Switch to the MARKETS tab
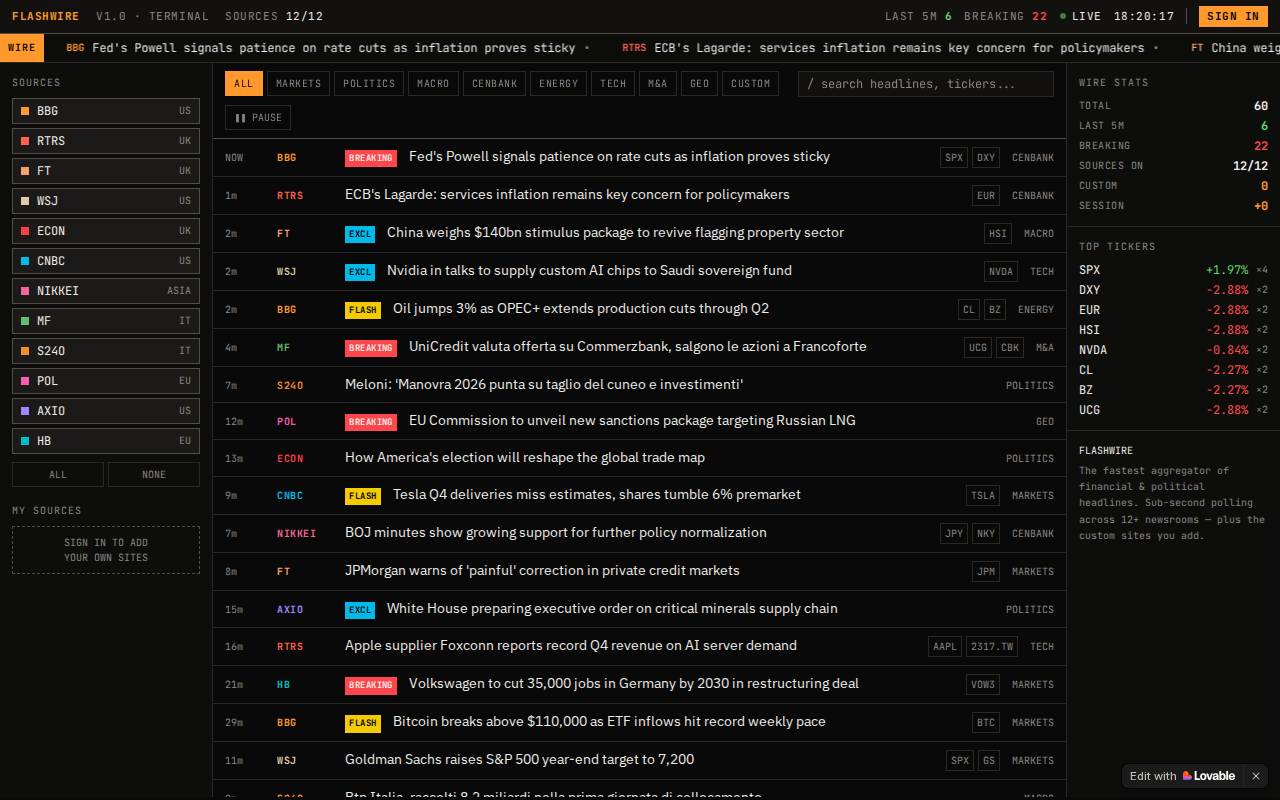The height and width of the screenshot is (800, 1280). [299, 84]
